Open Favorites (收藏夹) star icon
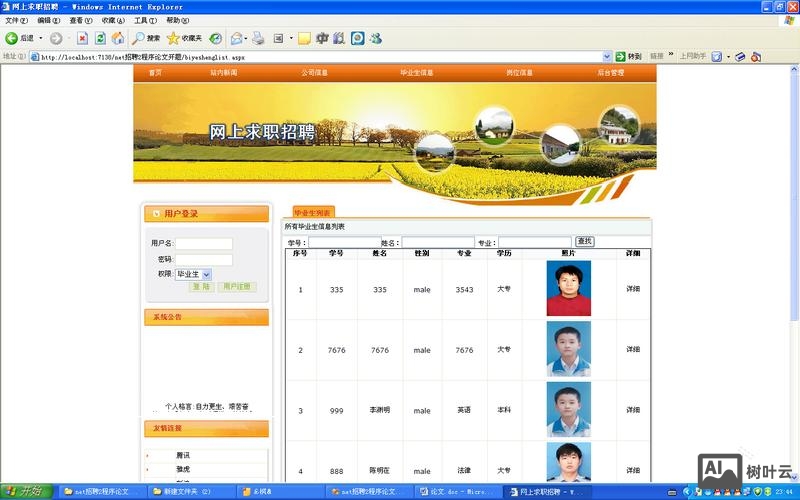Screen dimensions: 800x500 (x=184, y=38)
